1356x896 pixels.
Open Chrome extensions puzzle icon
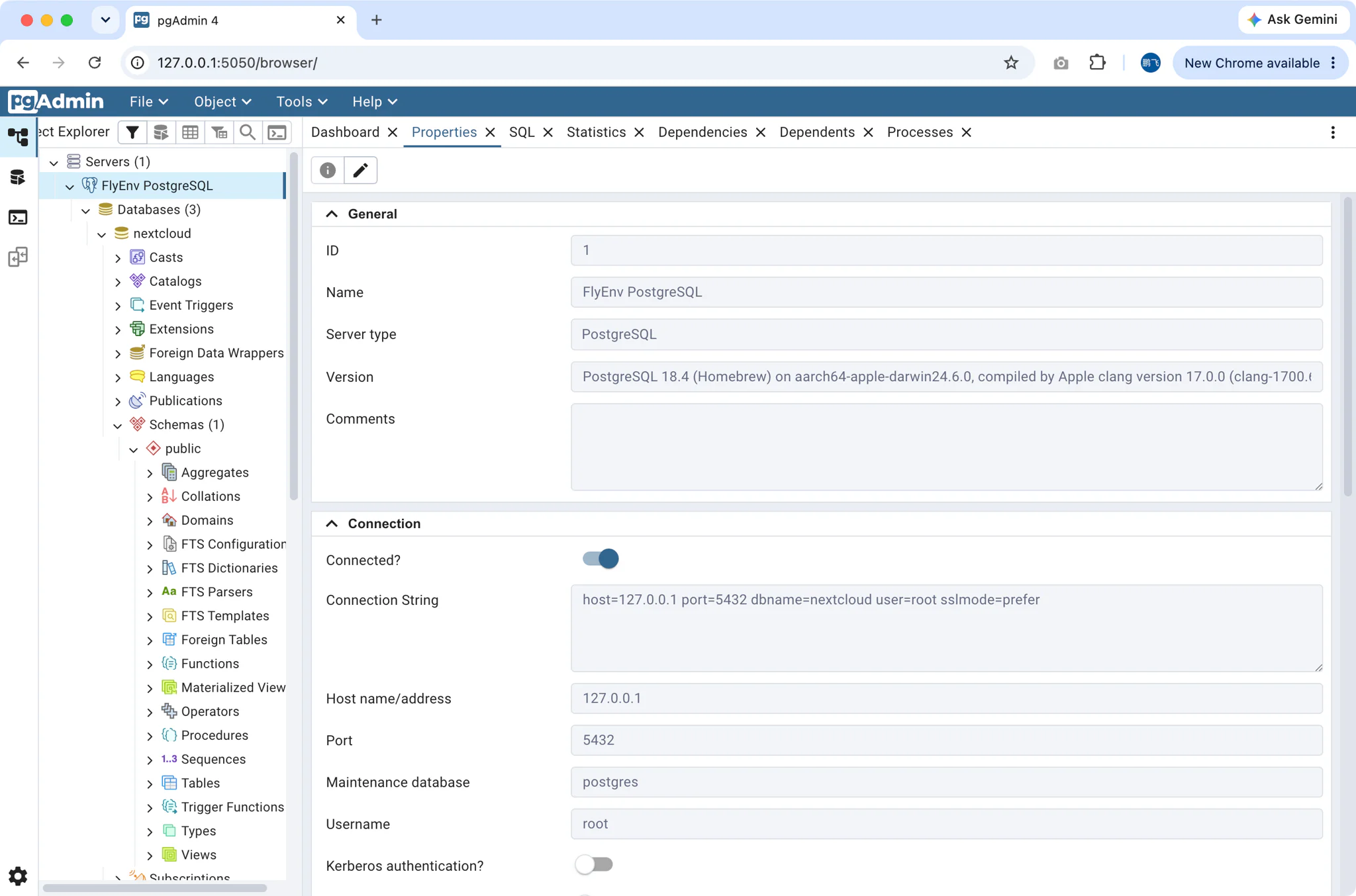(1097, 63)
